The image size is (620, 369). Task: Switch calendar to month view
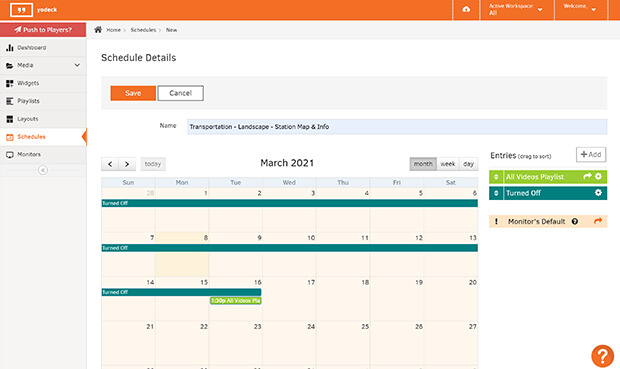(423, 164)
